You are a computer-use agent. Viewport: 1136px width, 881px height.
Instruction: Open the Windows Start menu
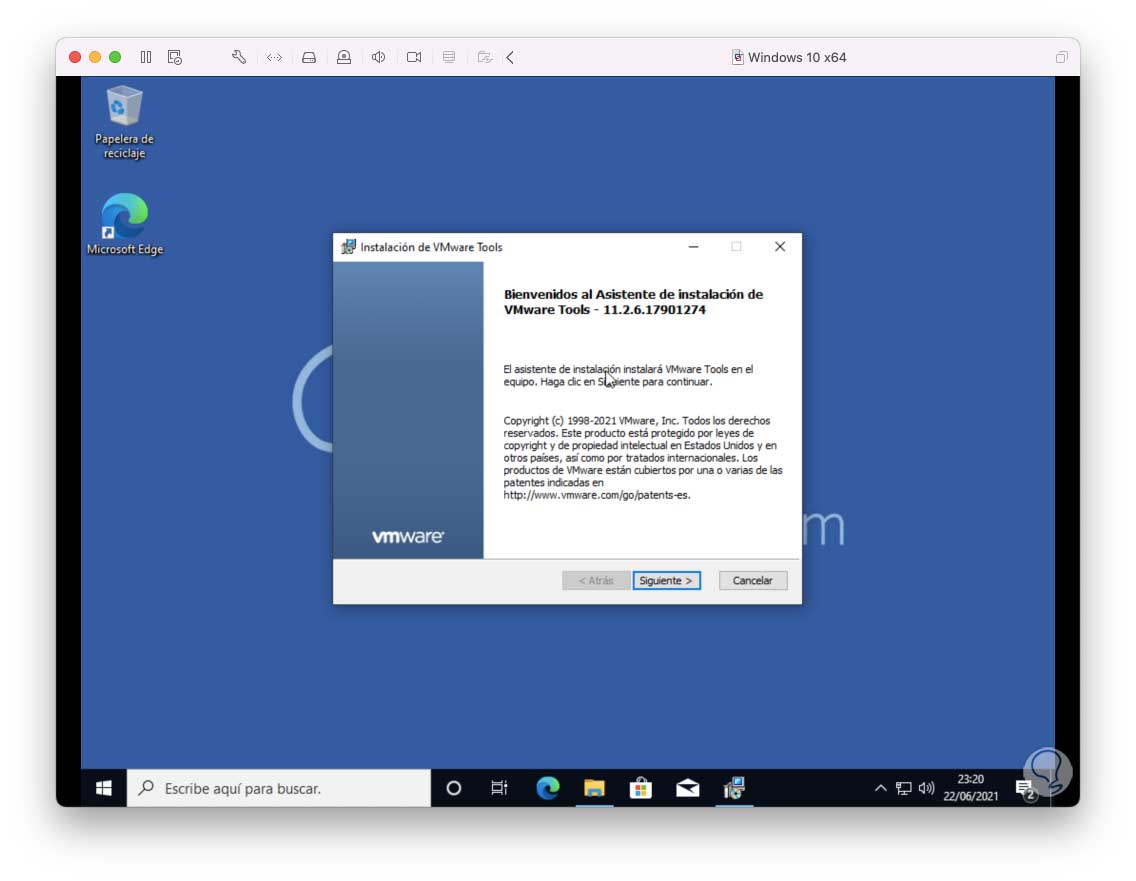point(104,788)
